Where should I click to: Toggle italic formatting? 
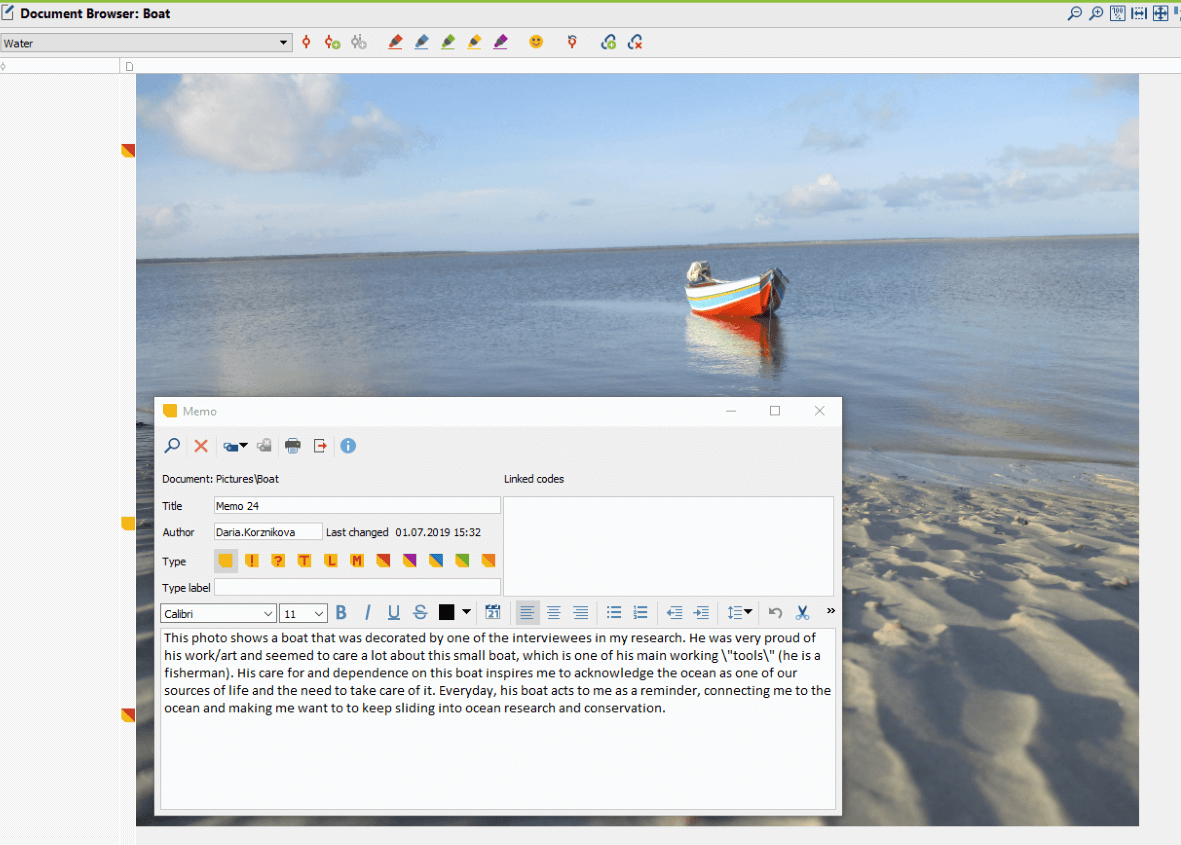[x=368, y=612]
